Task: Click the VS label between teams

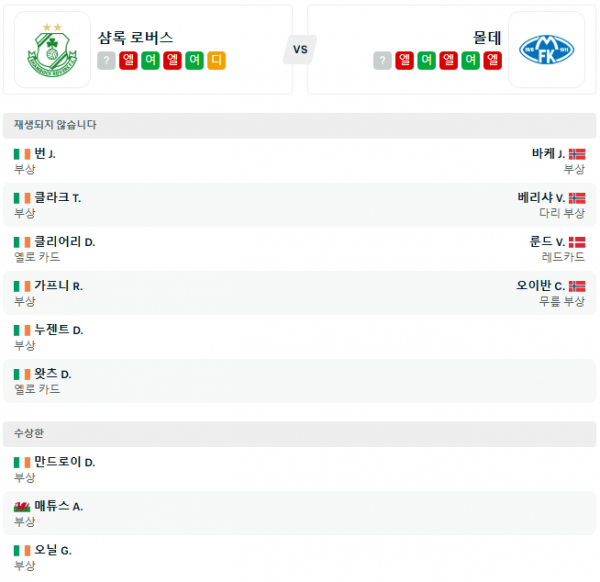Action: click(300, 49)
